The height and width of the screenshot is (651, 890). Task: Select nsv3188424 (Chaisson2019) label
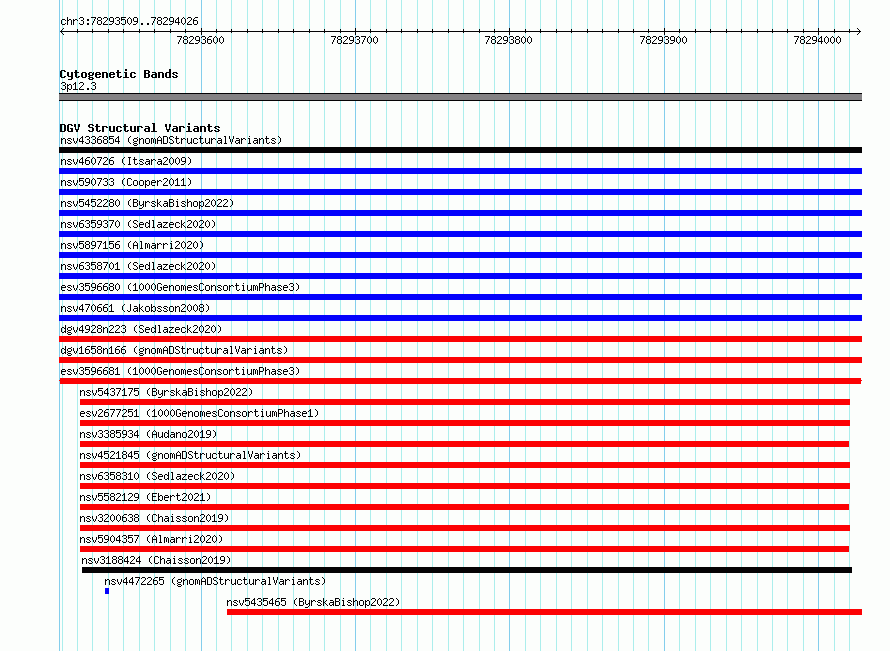[x=156, y=560]
